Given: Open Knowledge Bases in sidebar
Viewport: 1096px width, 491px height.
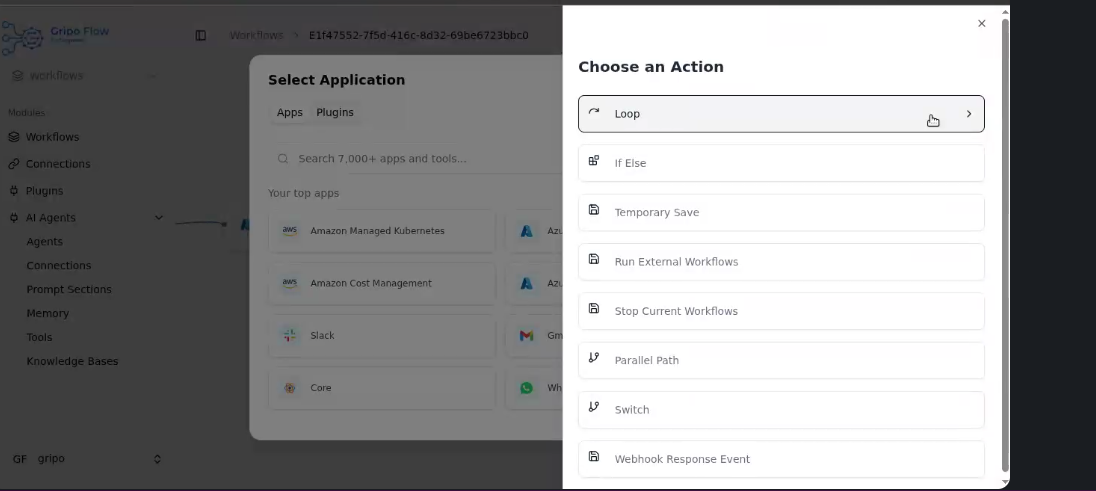Looking at the screenshot, I should (72, 362).
